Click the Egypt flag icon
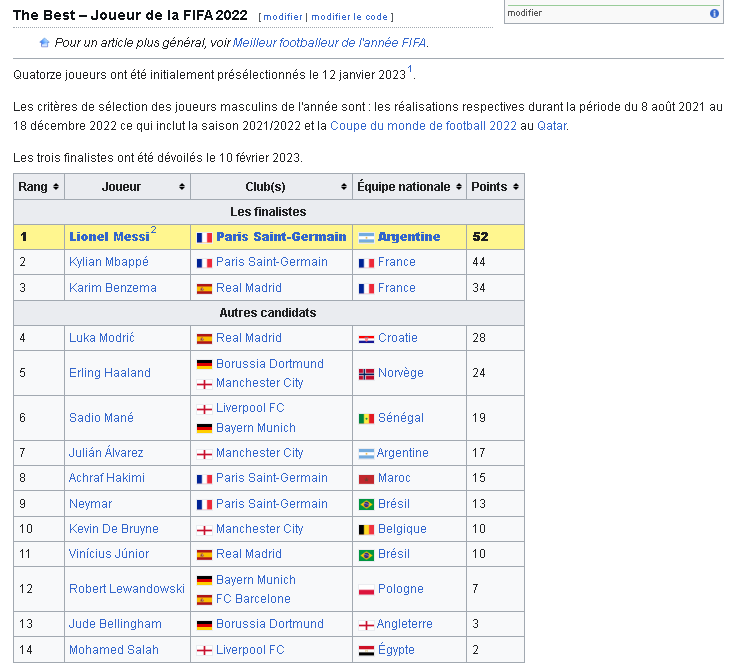This screenshot has width=737, height=669. coord(366,651)
